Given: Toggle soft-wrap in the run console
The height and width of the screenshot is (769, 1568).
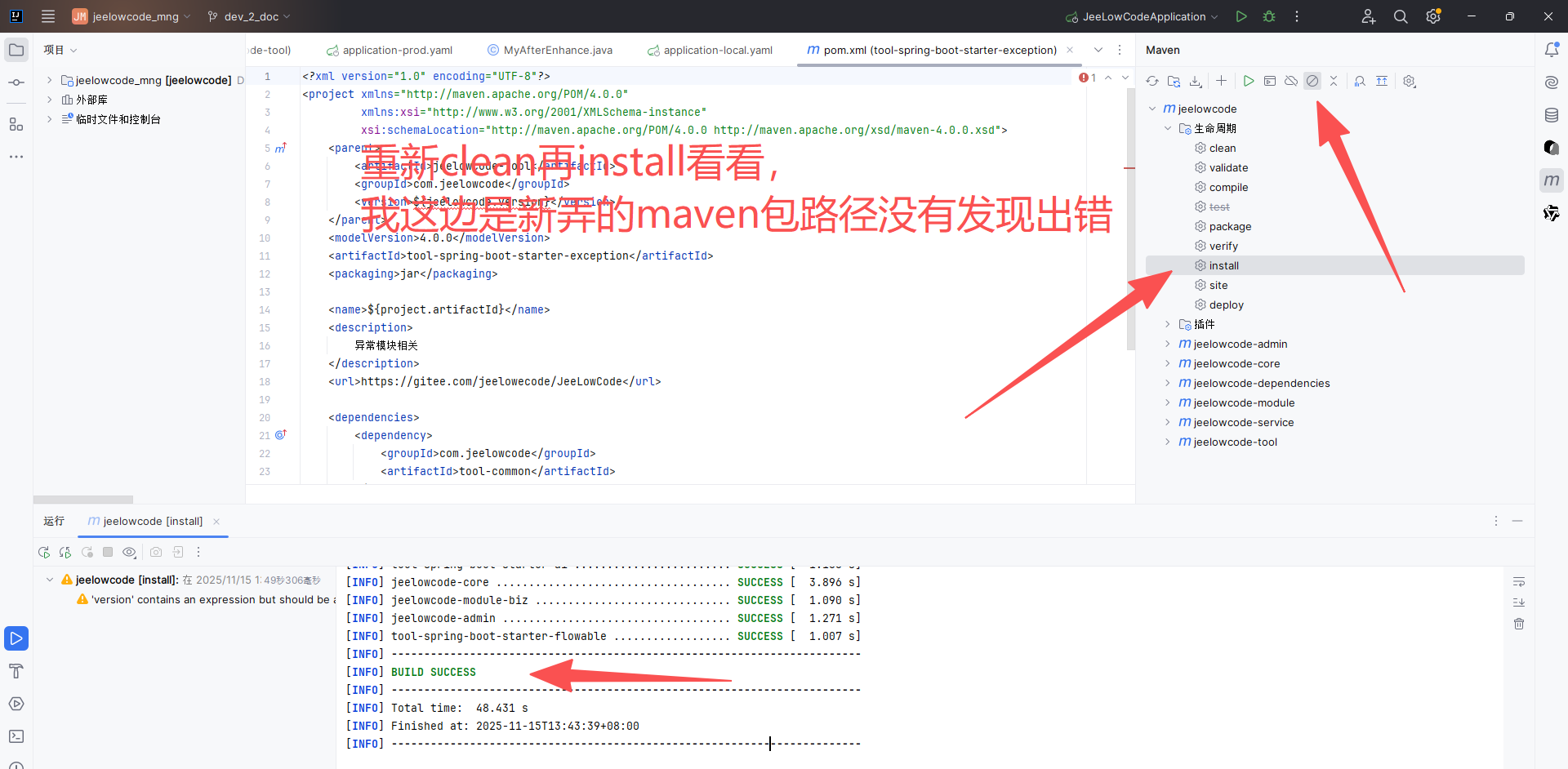Looking at the screenshot, I should point(1519,582).
